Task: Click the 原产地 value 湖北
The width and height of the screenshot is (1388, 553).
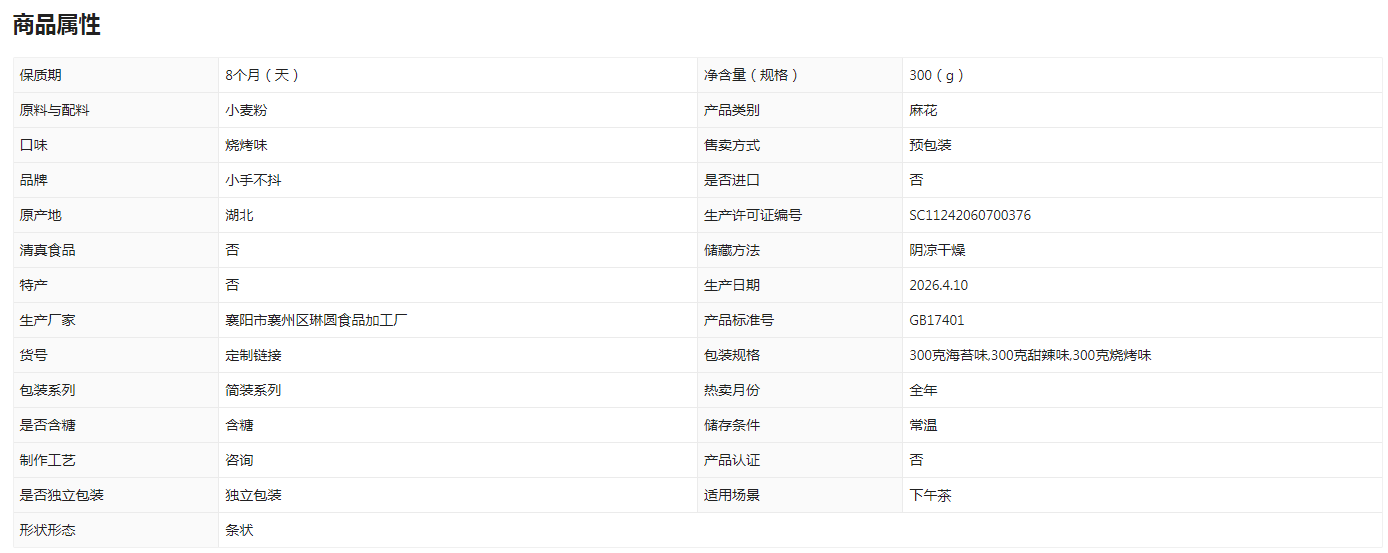Action: (x=240, y=215)
